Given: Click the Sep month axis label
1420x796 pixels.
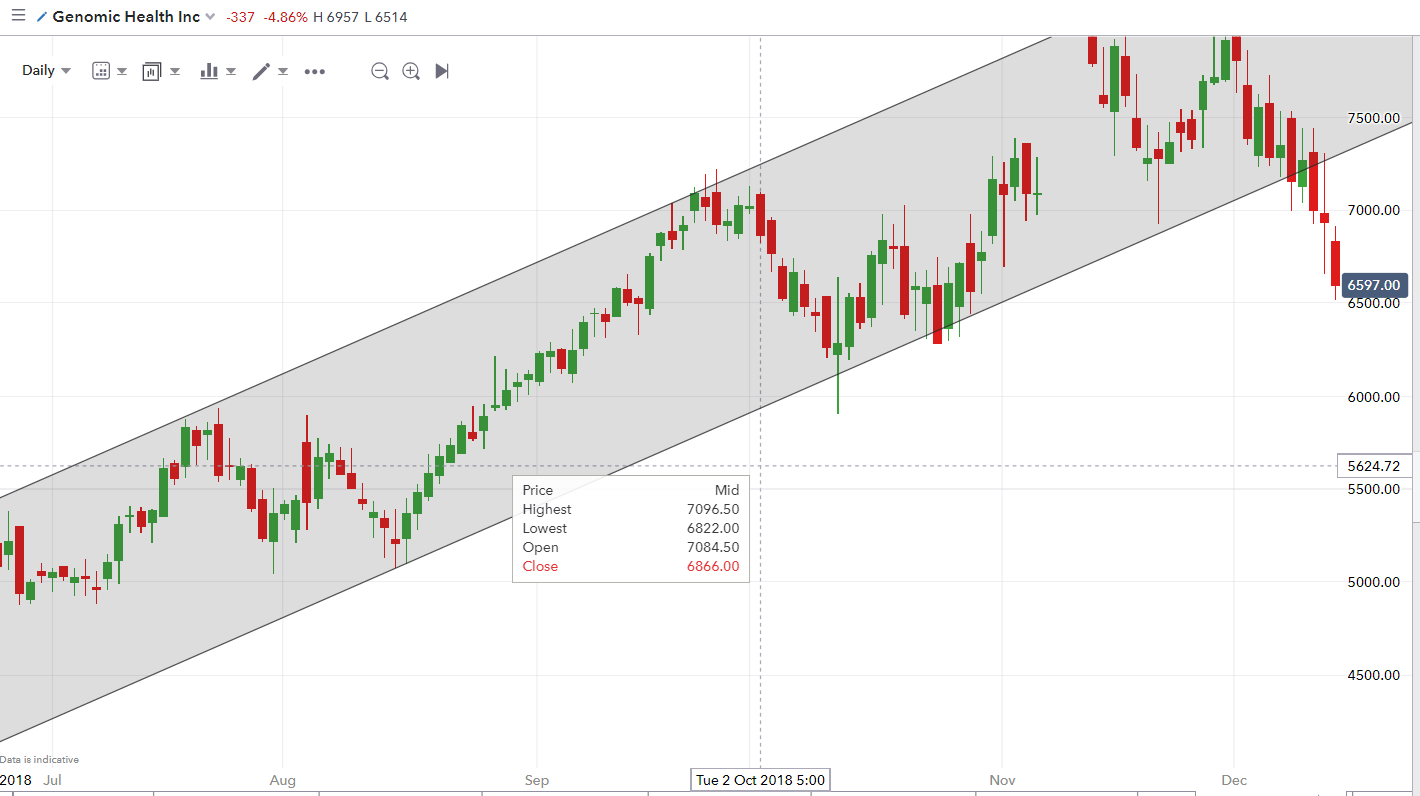Looking at the screenshot, I should [x=537, y=780].
